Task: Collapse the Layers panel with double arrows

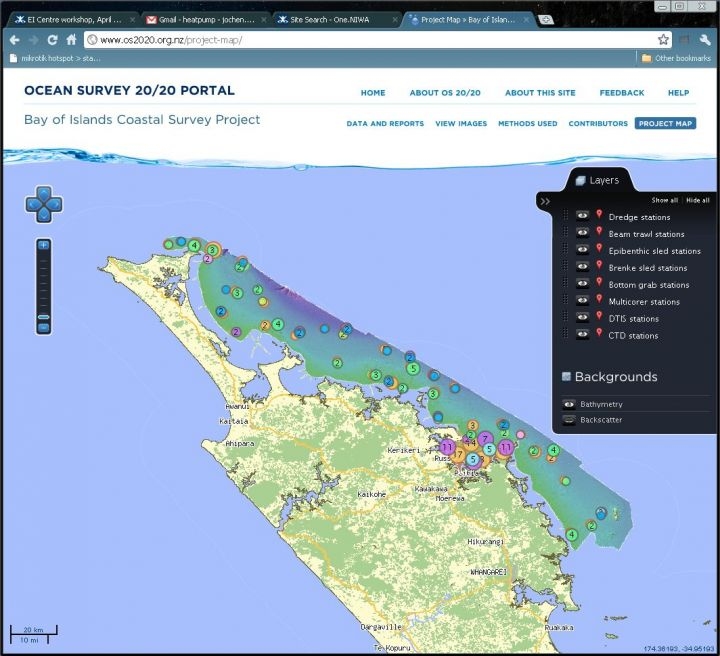Action: click(545, 201)
